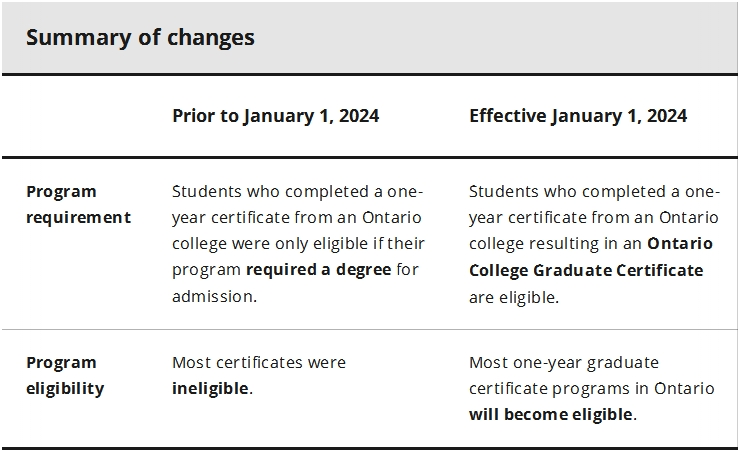This screenshot has width=741, height=452.
Task: Click the 'Summary of changes' heading
Action: (140, 37)
